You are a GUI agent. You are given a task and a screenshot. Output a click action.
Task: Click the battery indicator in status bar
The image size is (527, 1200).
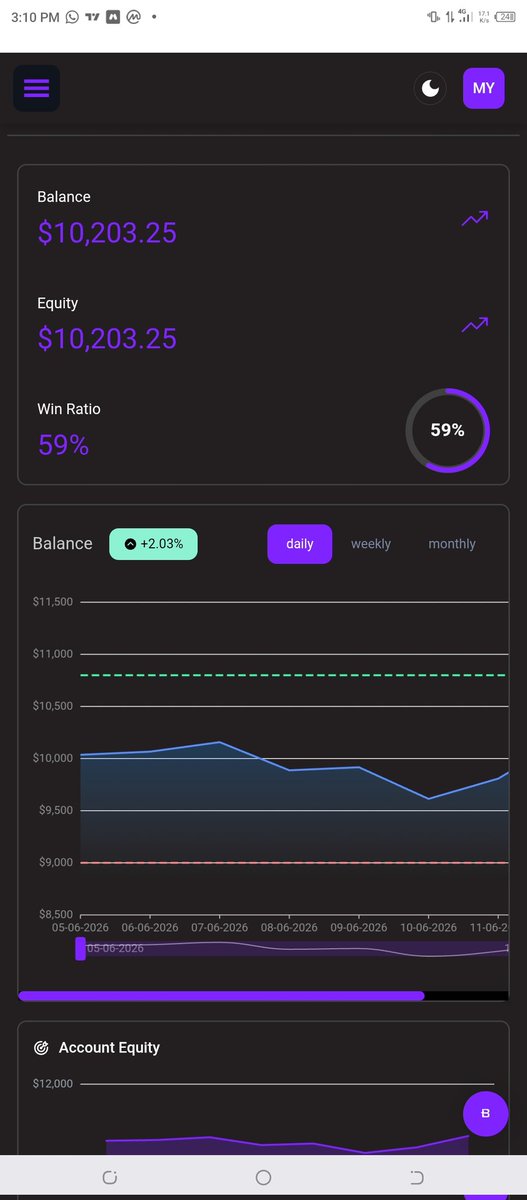pyautogui.click(x=504, y=17)
